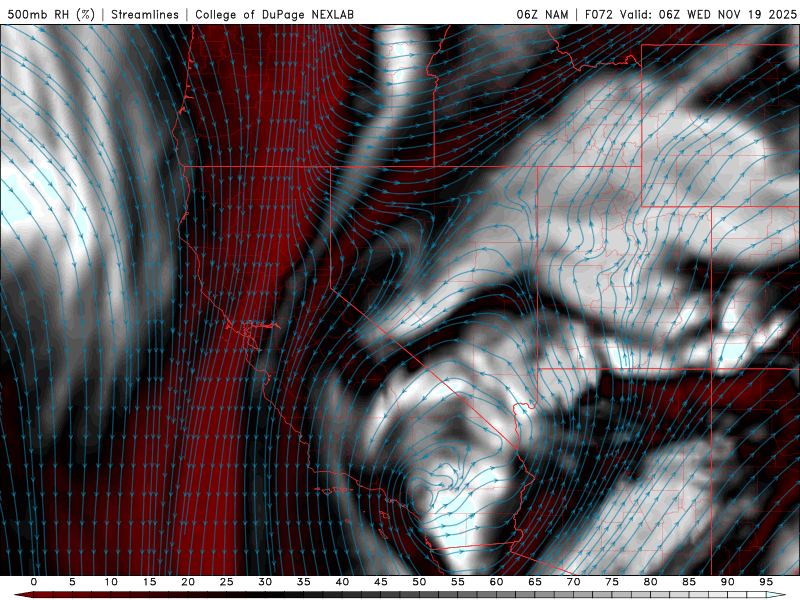Click the '95' value on the color scale
The image size is (800, 600).
coord(766,582)
